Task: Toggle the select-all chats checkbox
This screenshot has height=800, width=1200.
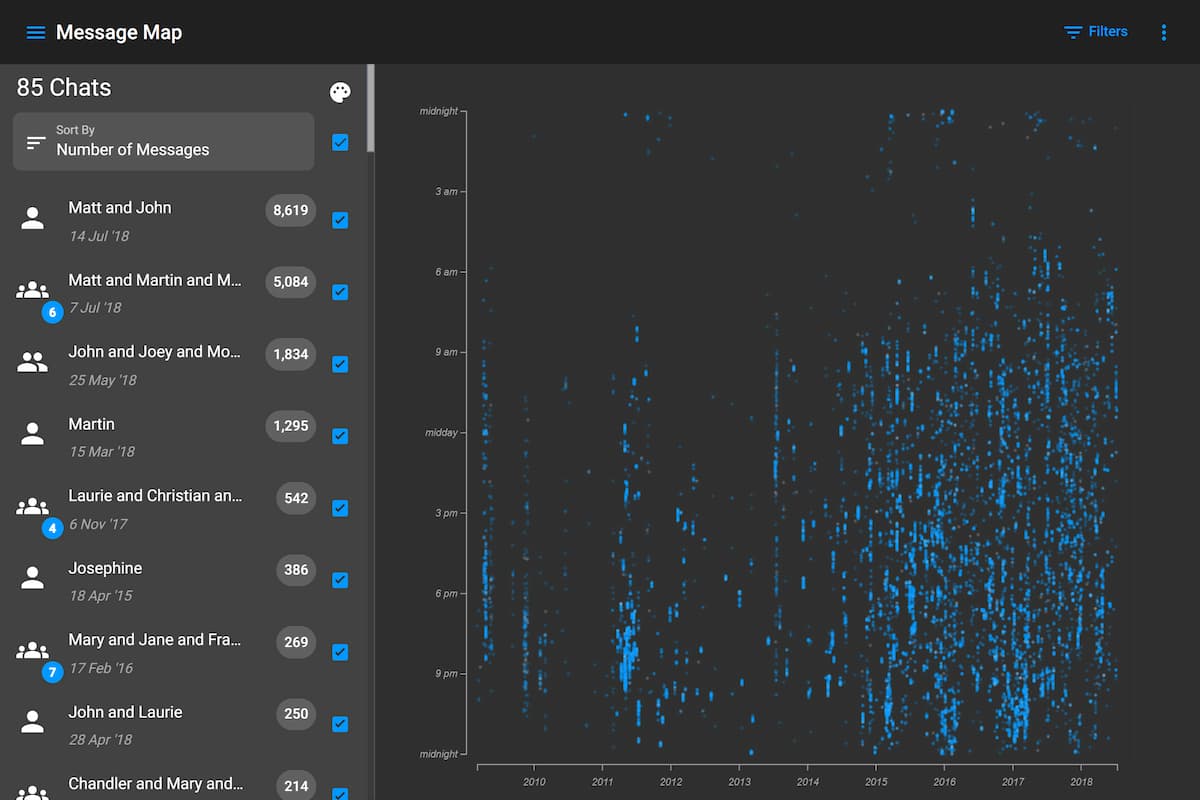Action: click(340, 142)
